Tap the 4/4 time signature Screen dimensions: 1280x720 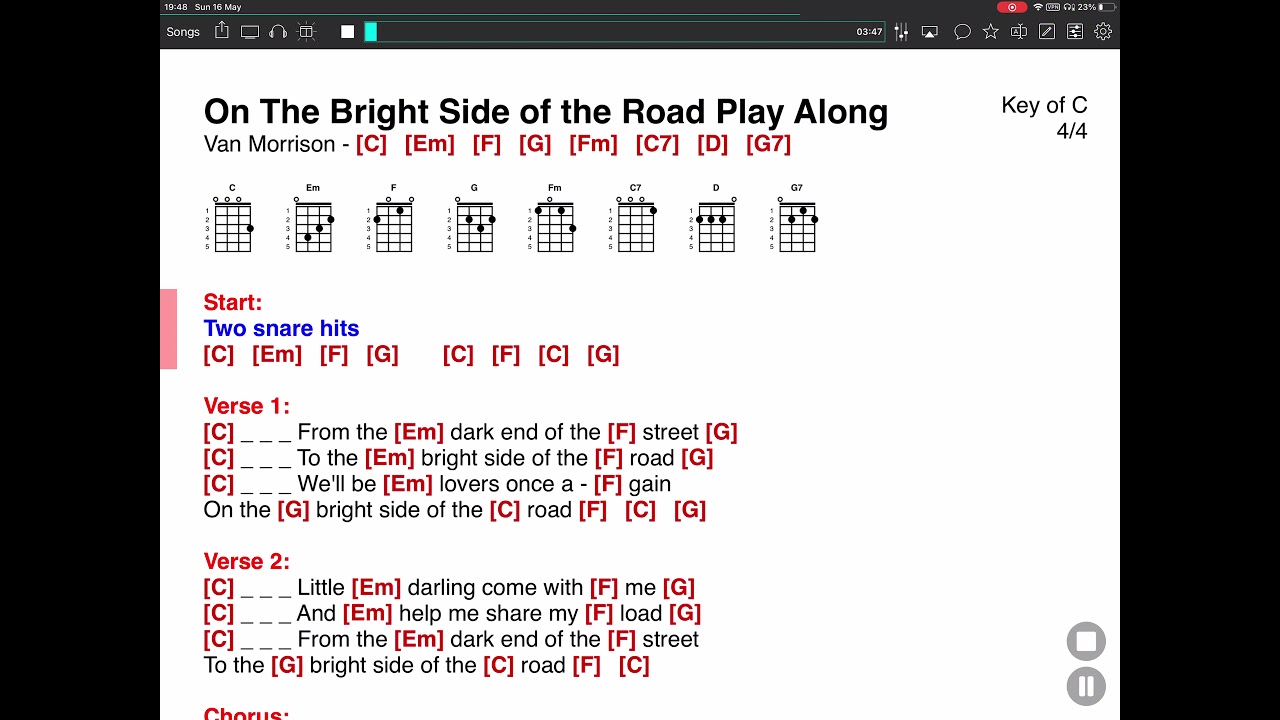tap(1072, 131)
